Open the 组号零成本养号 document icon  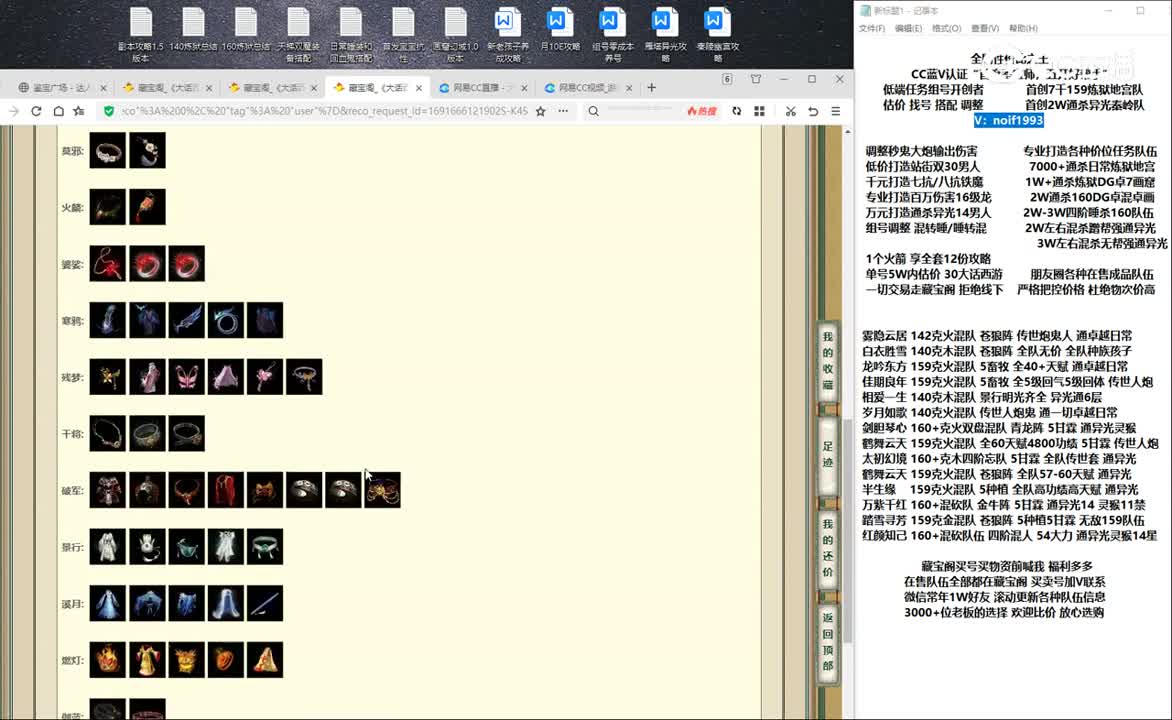pyautogui.click(x=612, y=34)
